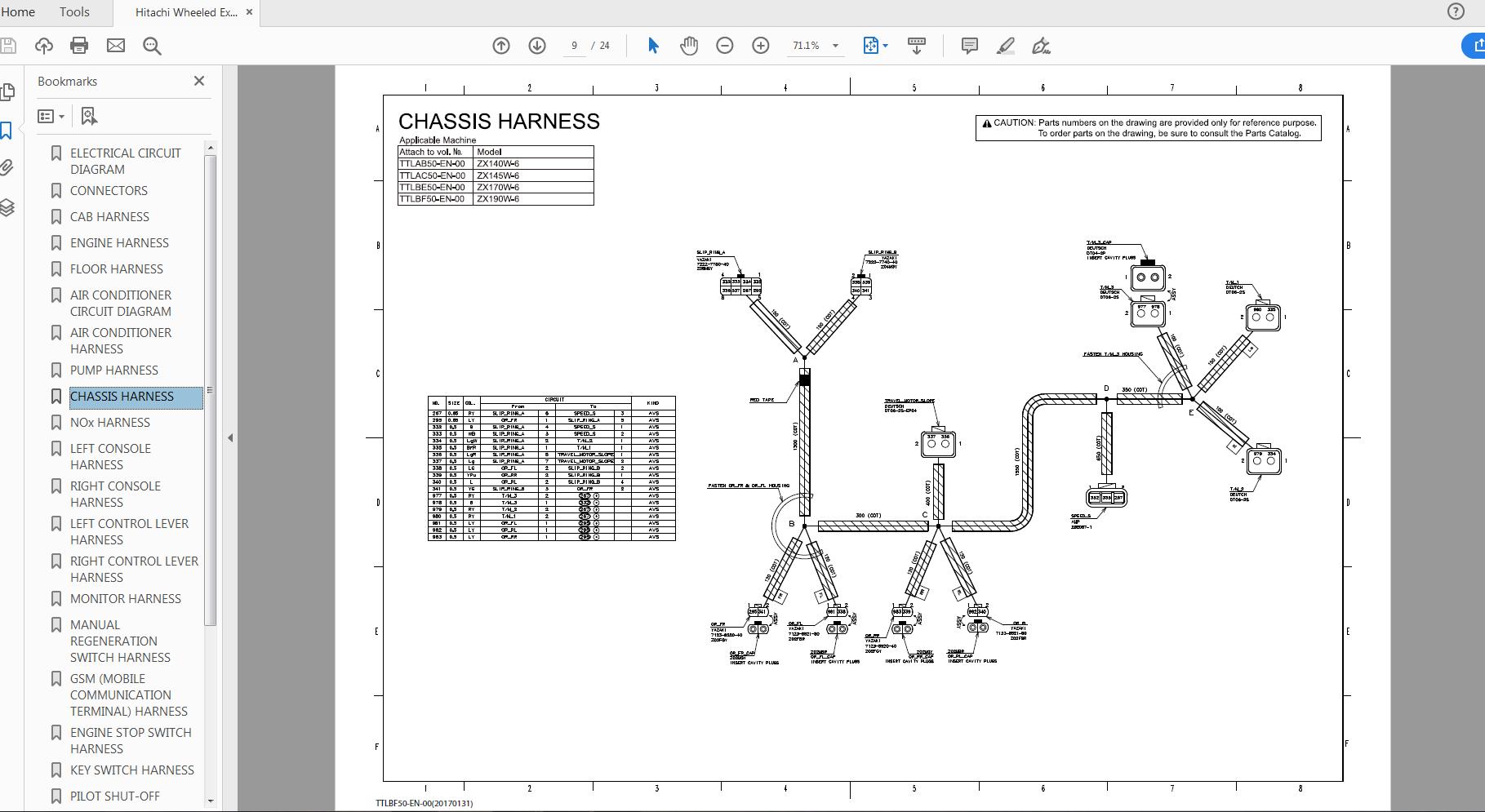Open attachments paperclip sidebar icon
Viewport: 1485px width, 812px height.
[x=7, y=168]
